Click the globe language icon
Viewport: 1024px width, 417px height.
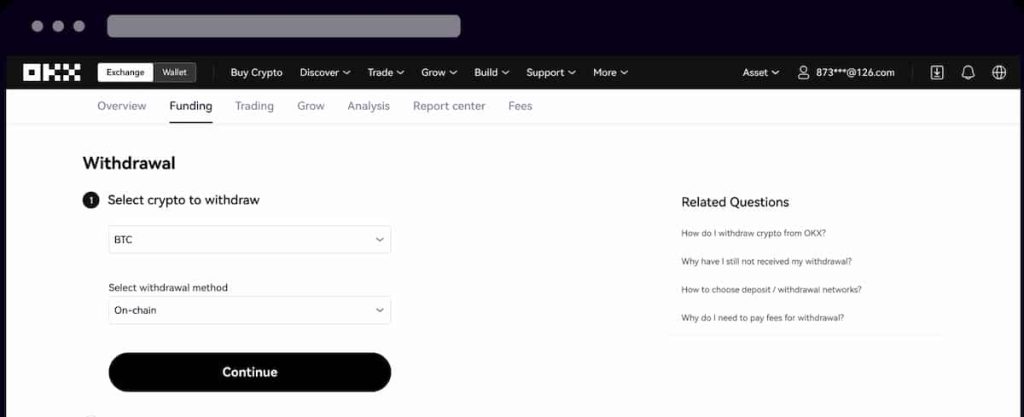pos(998,72)
